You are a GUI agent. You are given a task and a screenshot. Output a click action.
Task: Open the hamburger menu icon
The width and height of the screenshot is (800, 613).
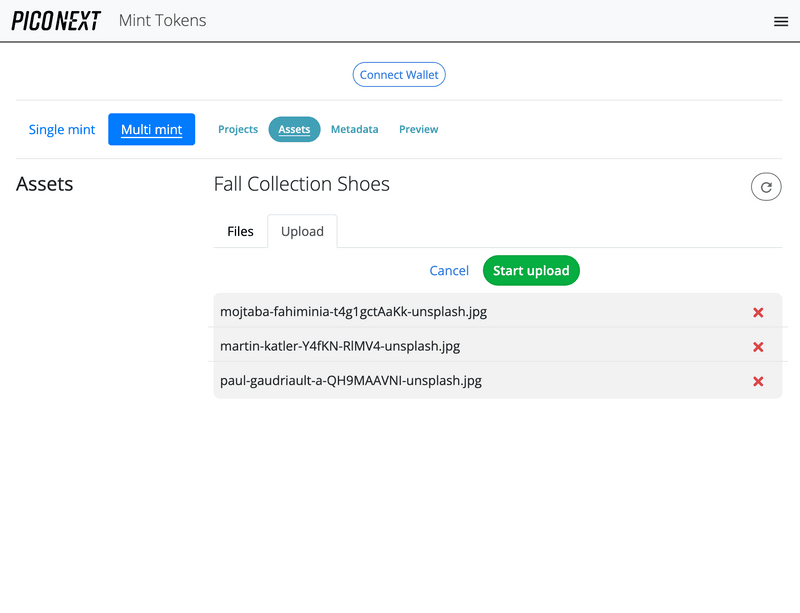pos(781,21)
